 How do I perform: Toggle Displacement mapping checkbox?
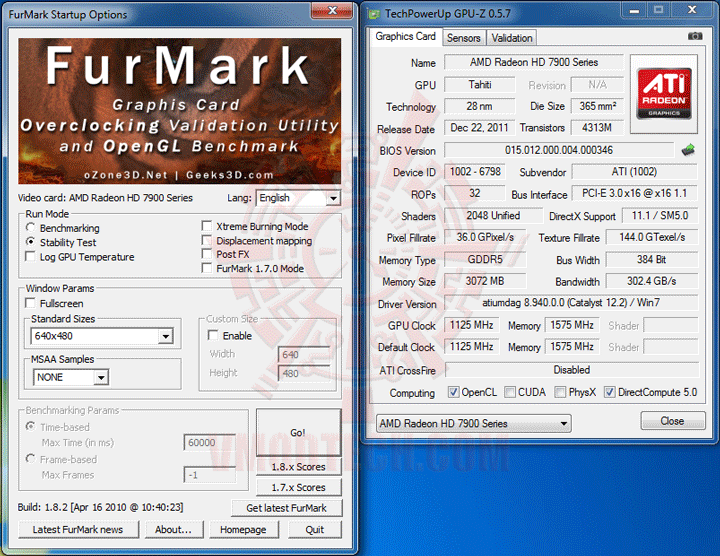207,240
